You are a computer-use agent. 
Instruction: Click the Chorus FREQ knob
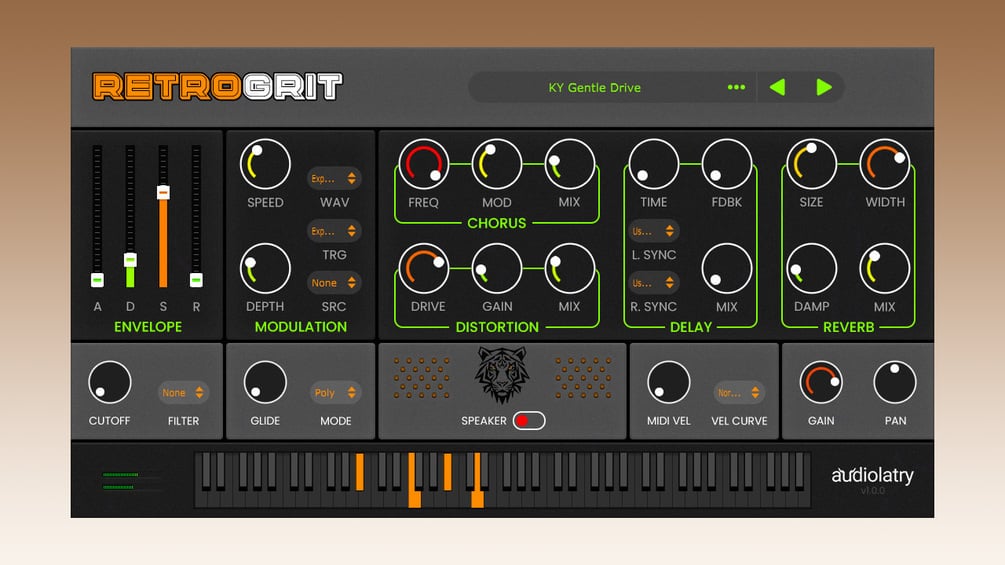tap(424, 164)
